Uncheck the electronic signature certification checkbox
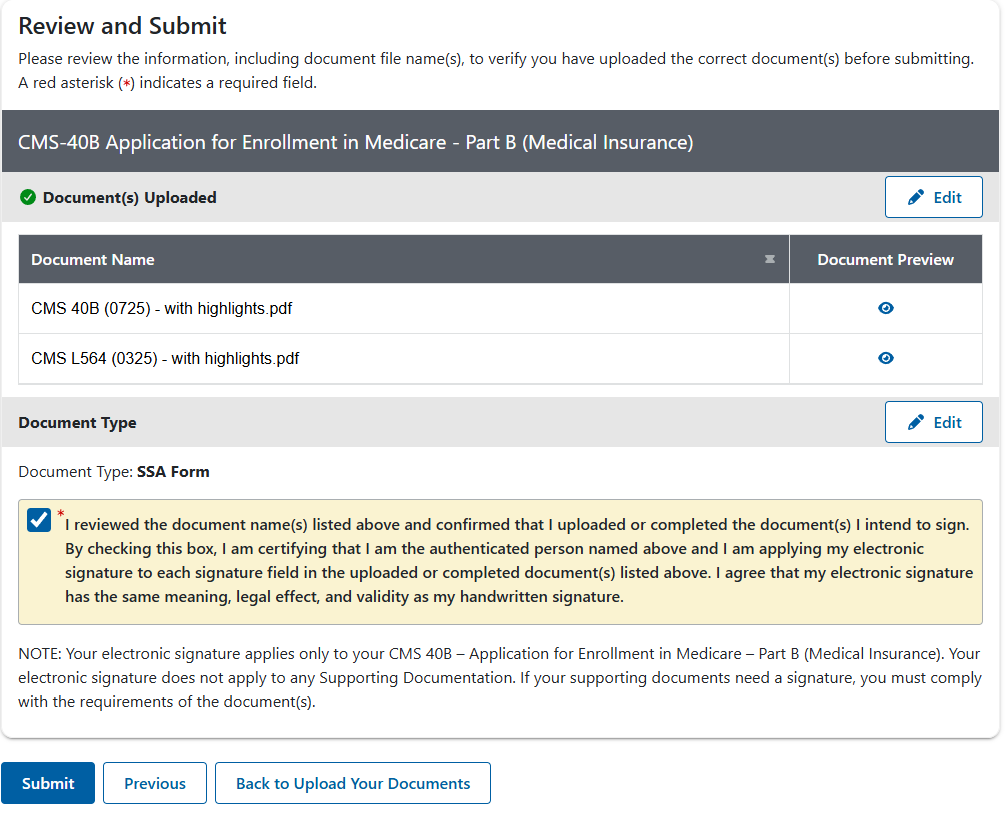 (x=40, y=521)
